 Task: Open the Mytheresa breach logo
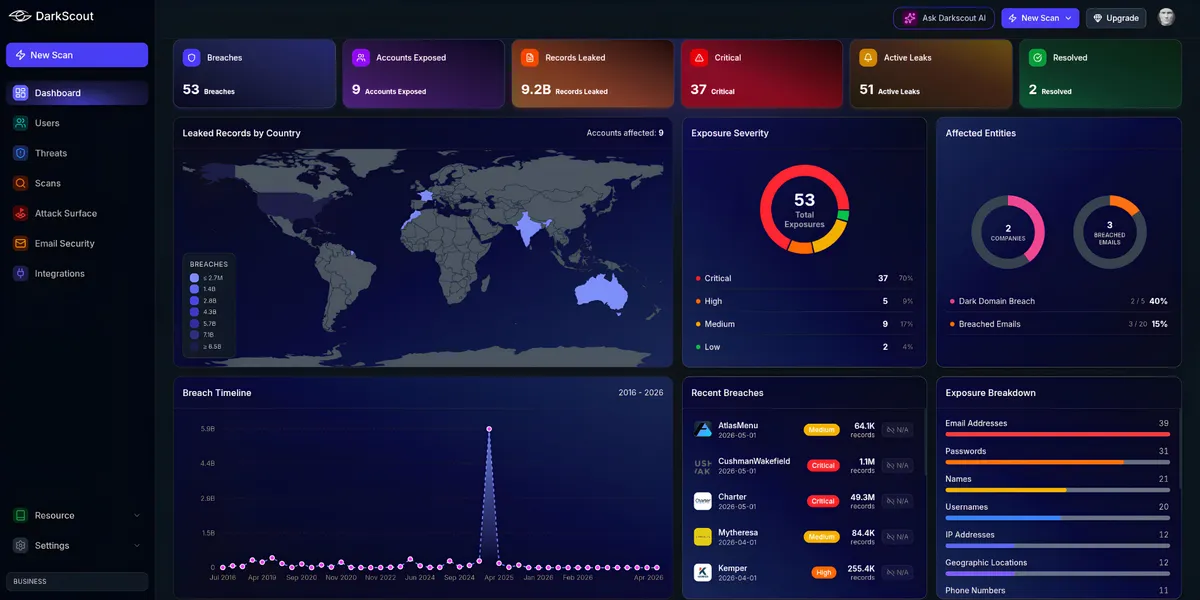point(703,537)
